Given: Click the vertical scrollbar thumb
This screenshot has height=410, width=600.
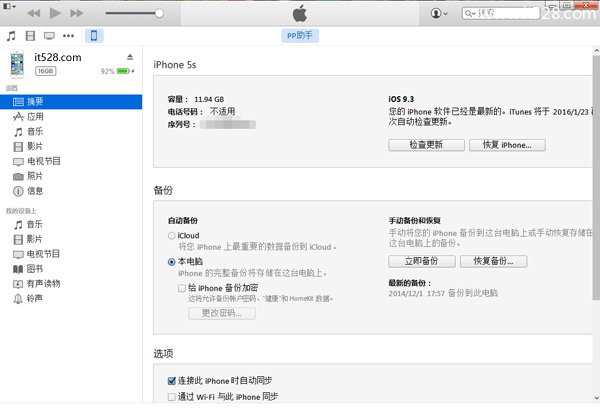Looking at the screenshot, I should coord(596,177).
